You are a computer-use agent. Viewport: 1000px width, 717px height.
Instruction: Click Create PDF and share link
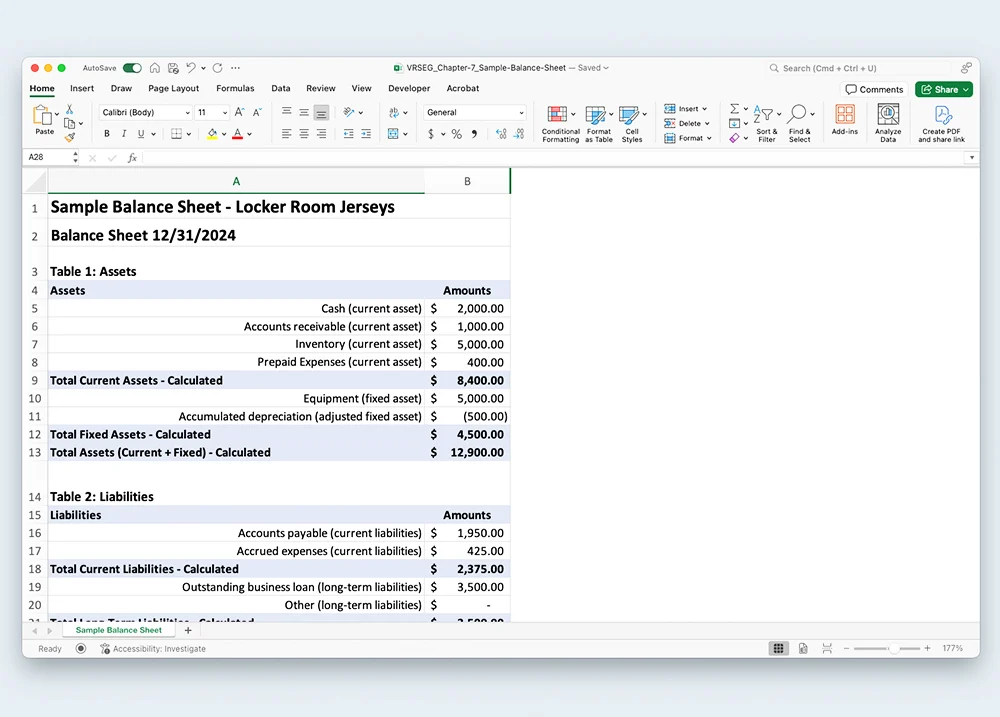pyautogui.click(x=942, y=124)
